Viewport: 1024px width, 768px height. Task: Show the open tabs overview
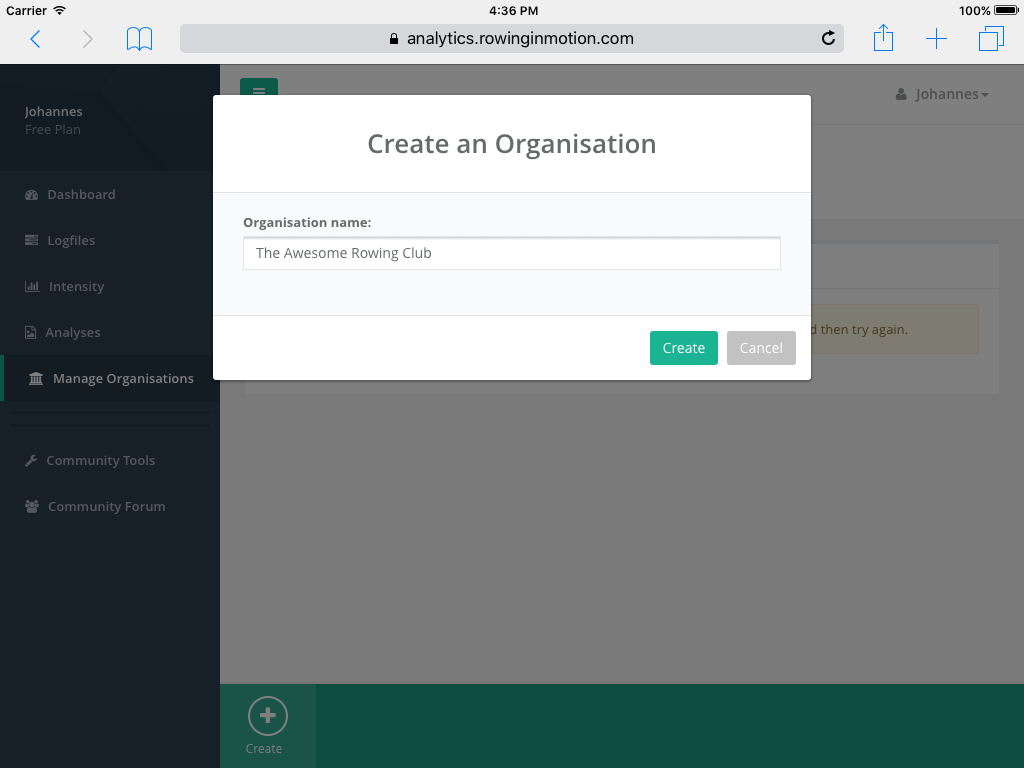click(991, 39)
